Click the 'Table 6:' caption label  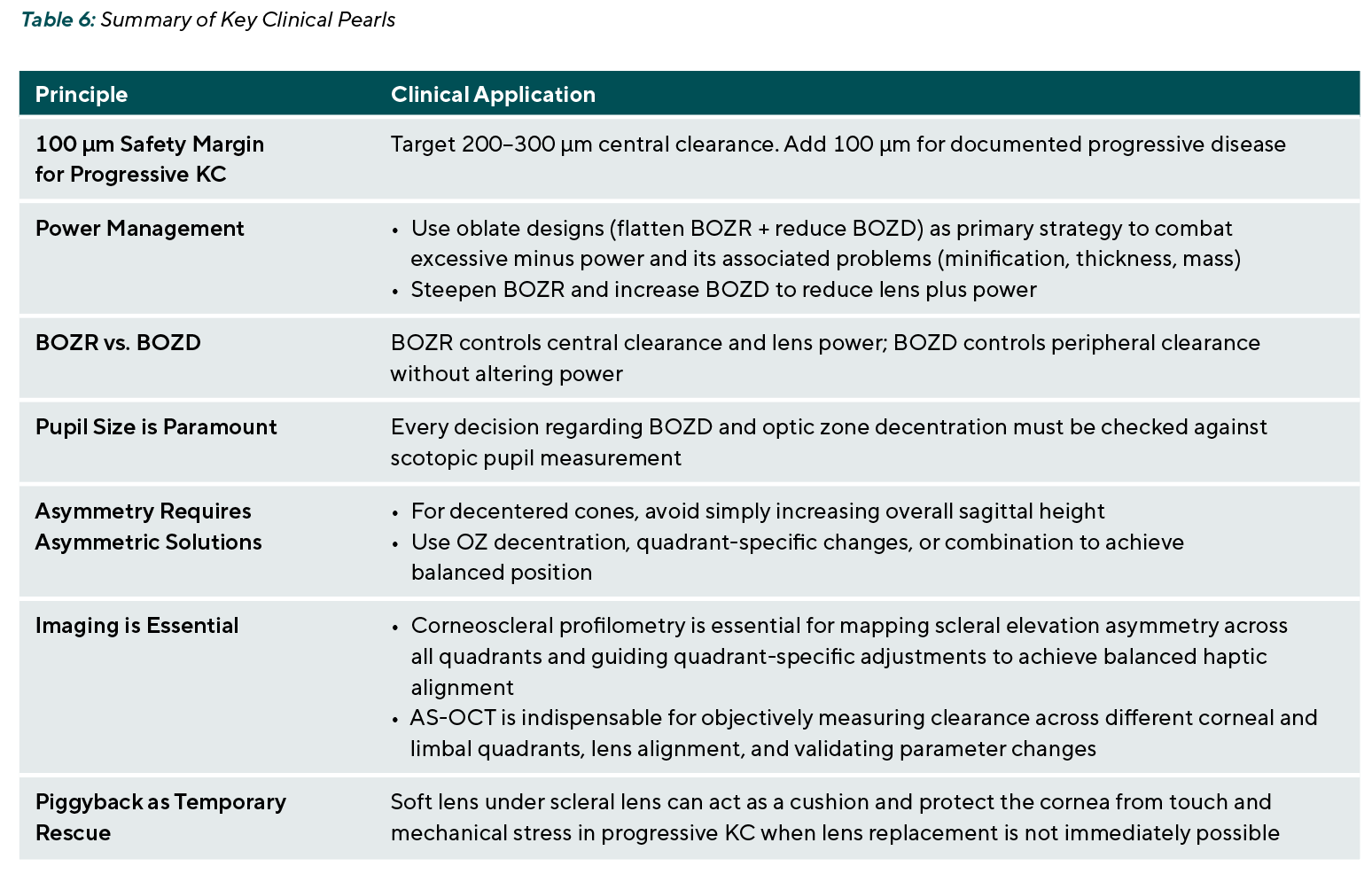click(x=58, y=20)
